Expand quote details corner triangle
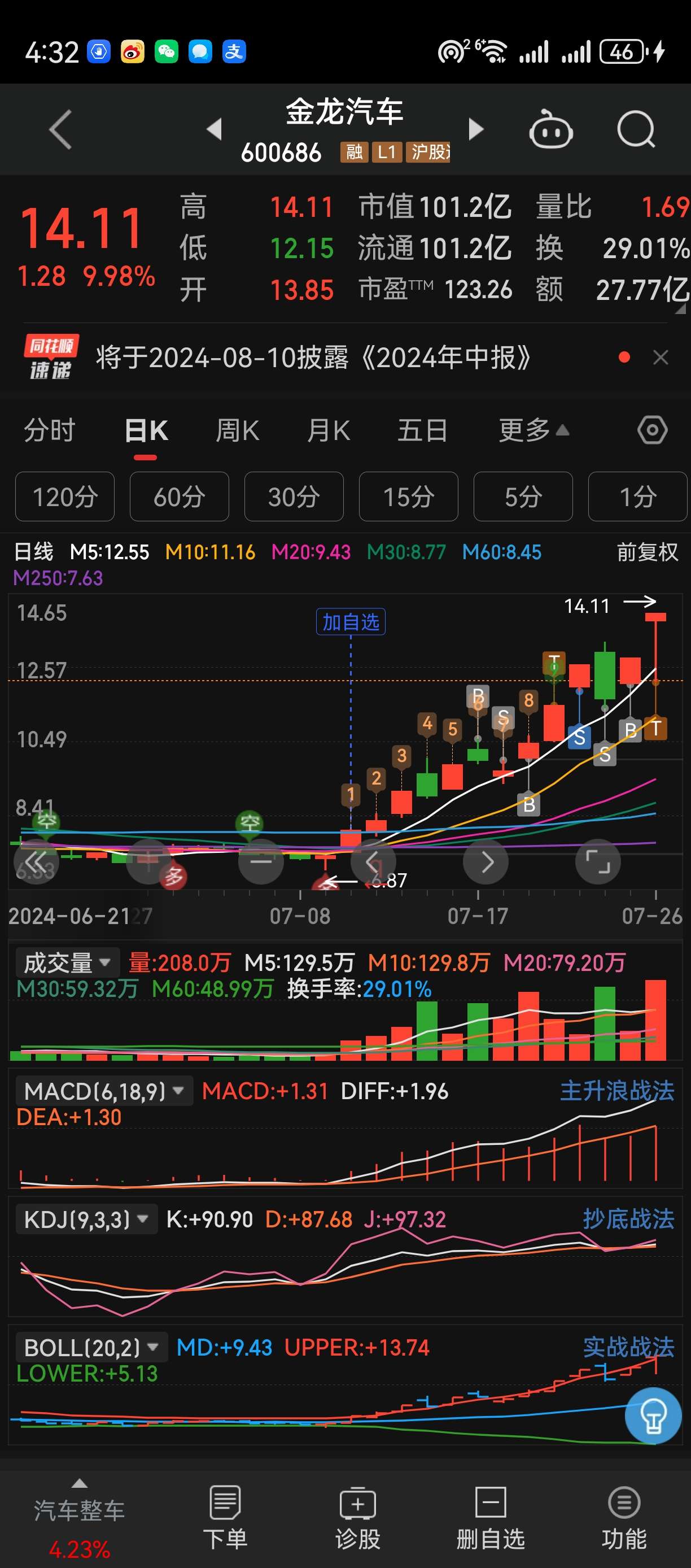 (680, 309)
